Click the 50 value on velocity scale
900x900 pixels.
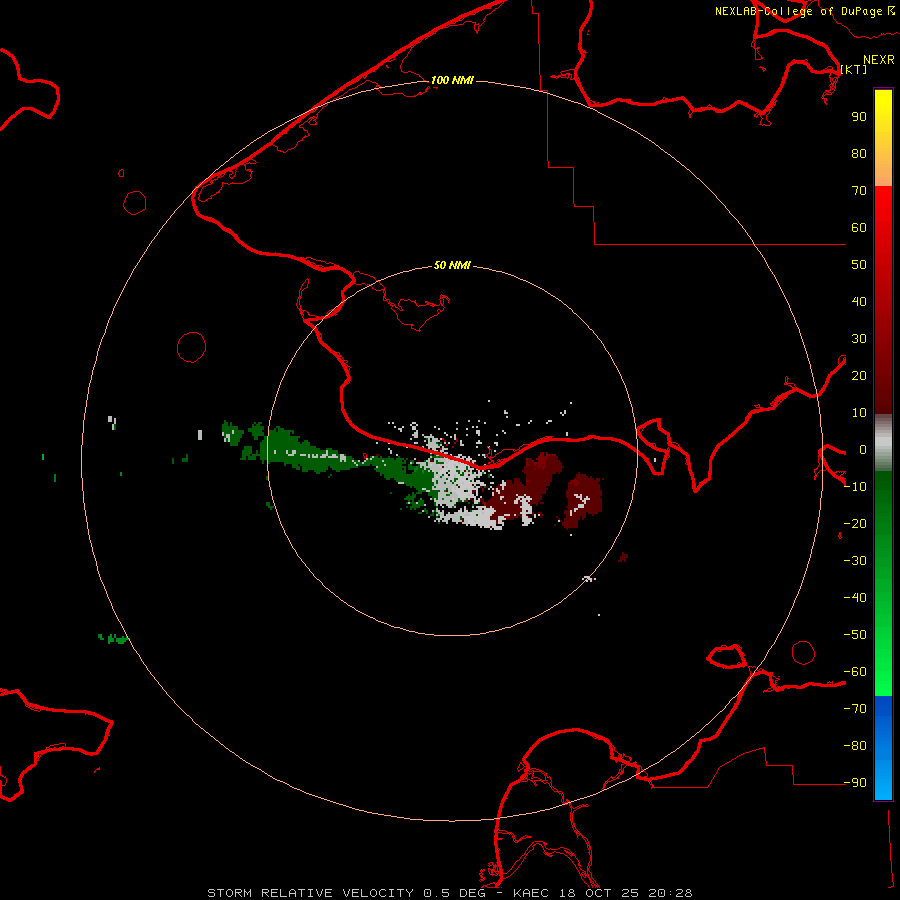click(x=859, y=265)
